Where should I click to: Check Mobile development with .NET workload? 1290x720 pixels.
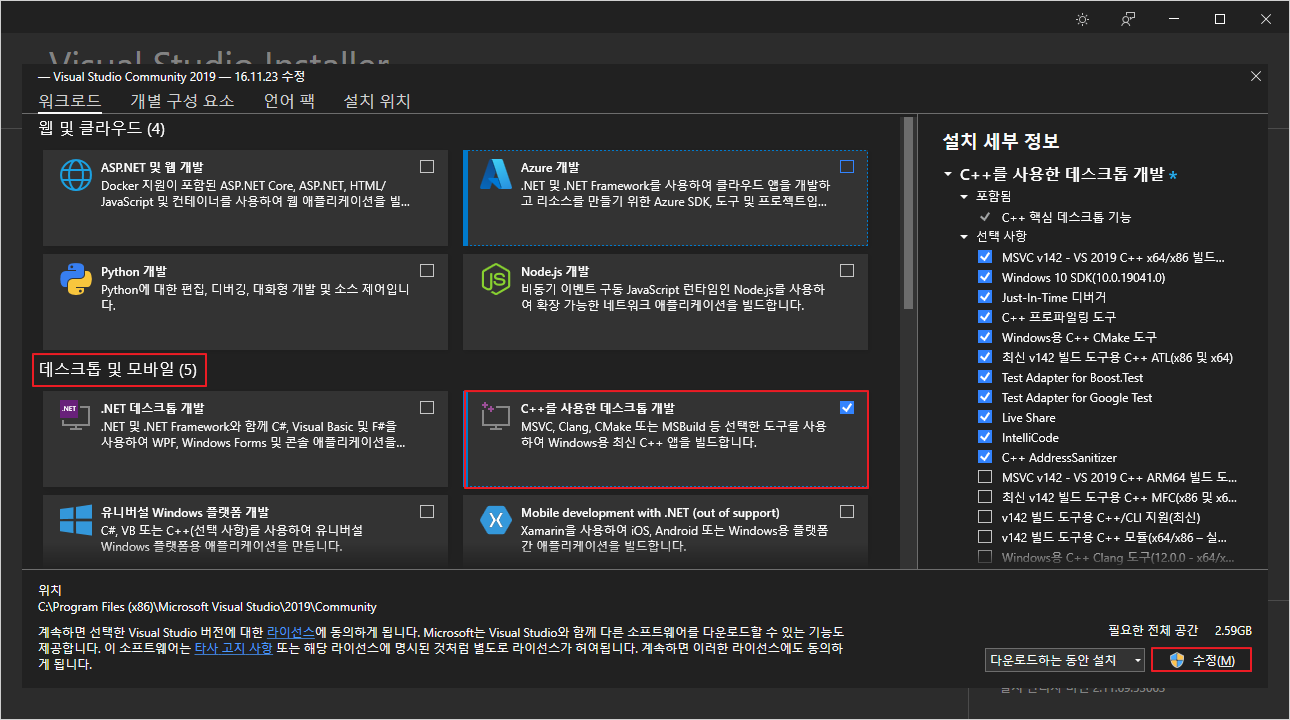[847, 511]
